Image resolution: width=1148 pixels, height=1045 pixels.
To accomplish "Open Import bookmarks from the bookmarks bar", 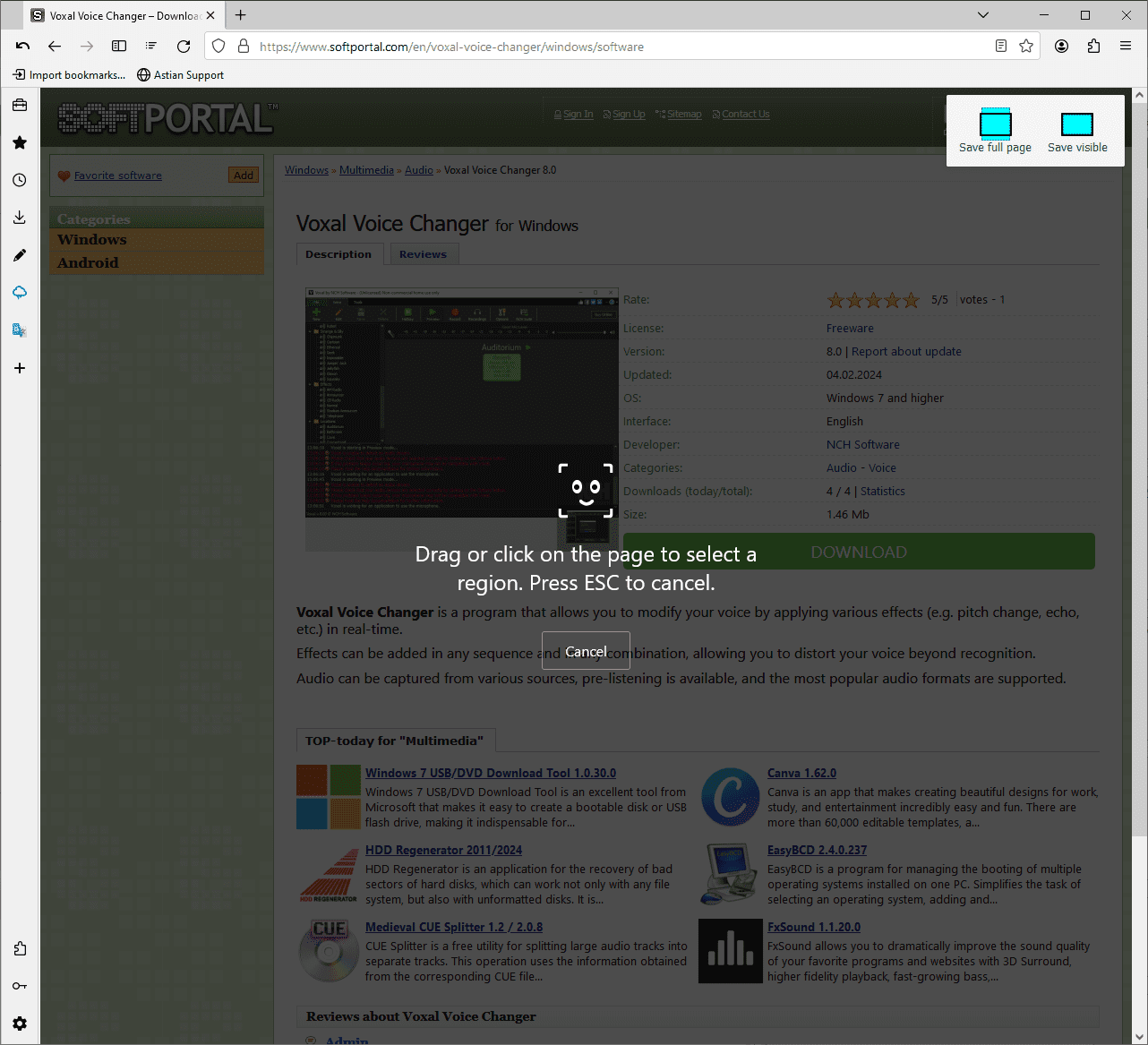I will coord(69,75).
